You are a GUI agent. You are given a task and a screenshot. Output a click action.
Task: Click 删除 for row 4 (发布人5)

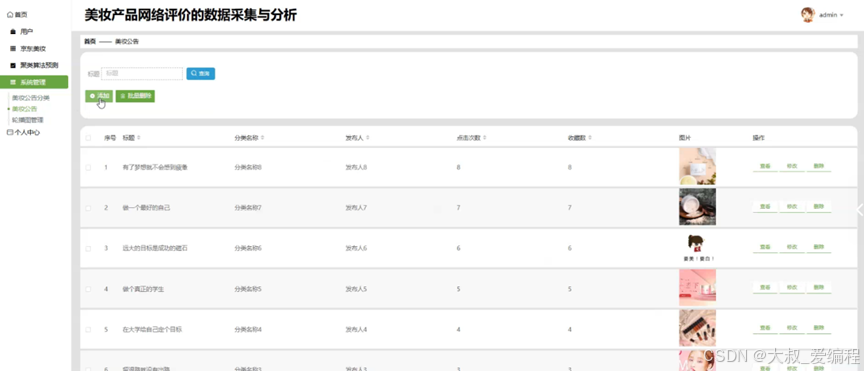(819, 288)
